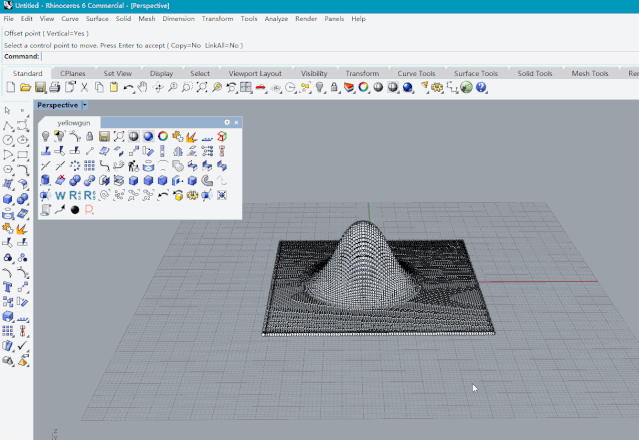Open the Perspective viewport dropdown arrow
639x440 pixels.
85,105
